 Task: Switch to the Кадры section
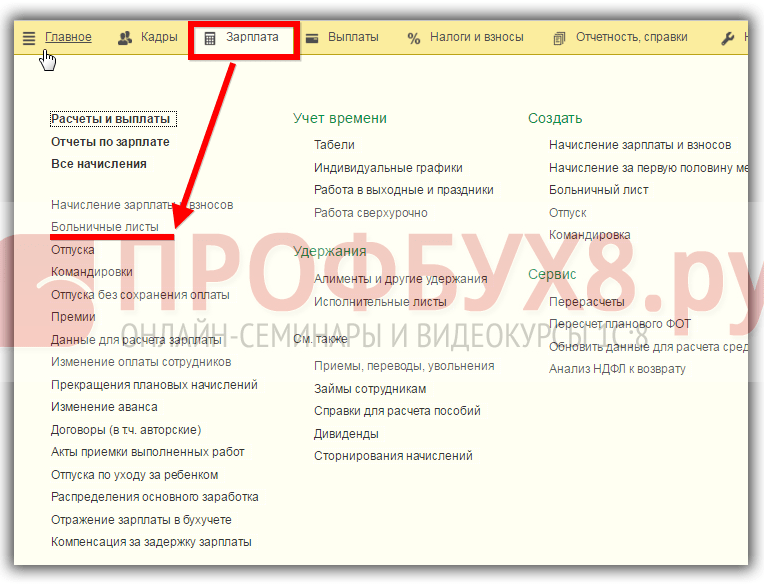159,37
